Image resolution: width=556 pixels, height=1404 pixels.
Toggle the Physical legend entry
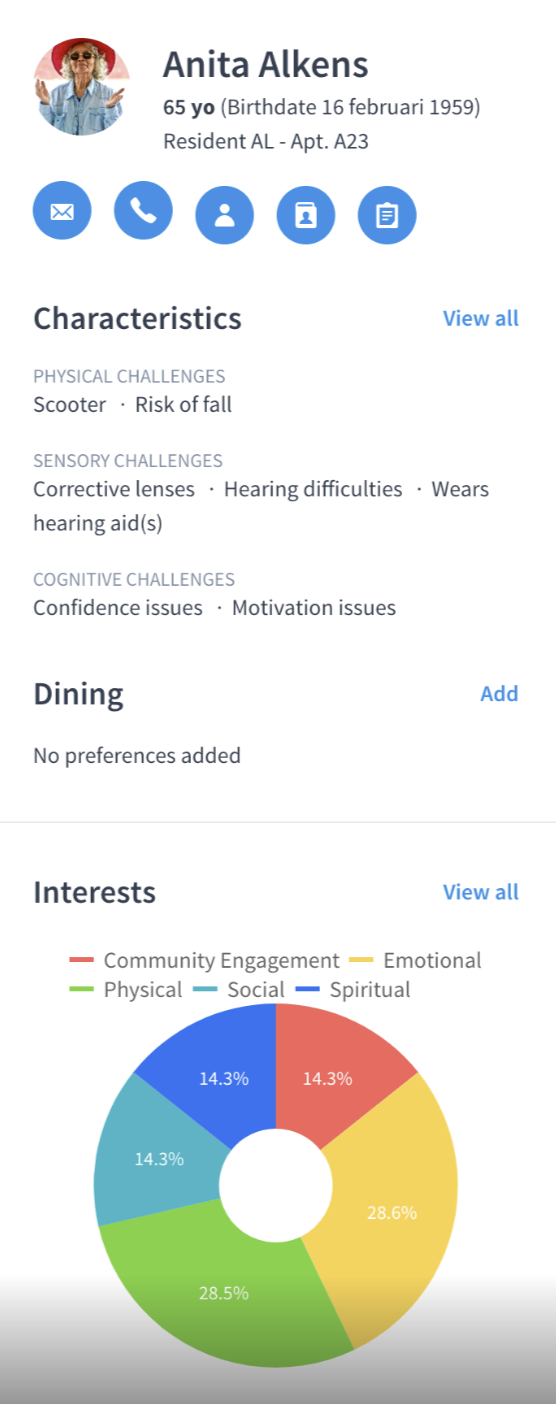click(126, 990)
